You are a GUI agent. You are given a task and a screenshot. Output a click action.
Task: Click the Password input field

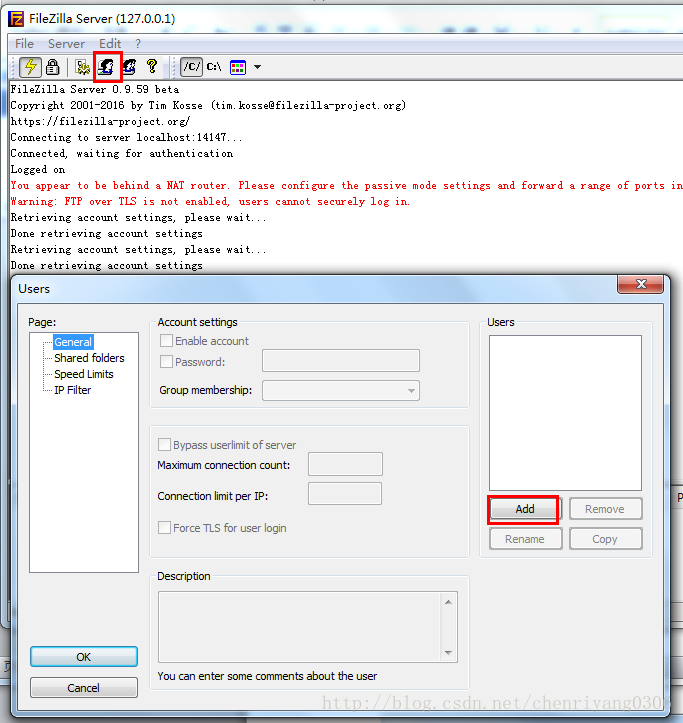pos(341,361)
